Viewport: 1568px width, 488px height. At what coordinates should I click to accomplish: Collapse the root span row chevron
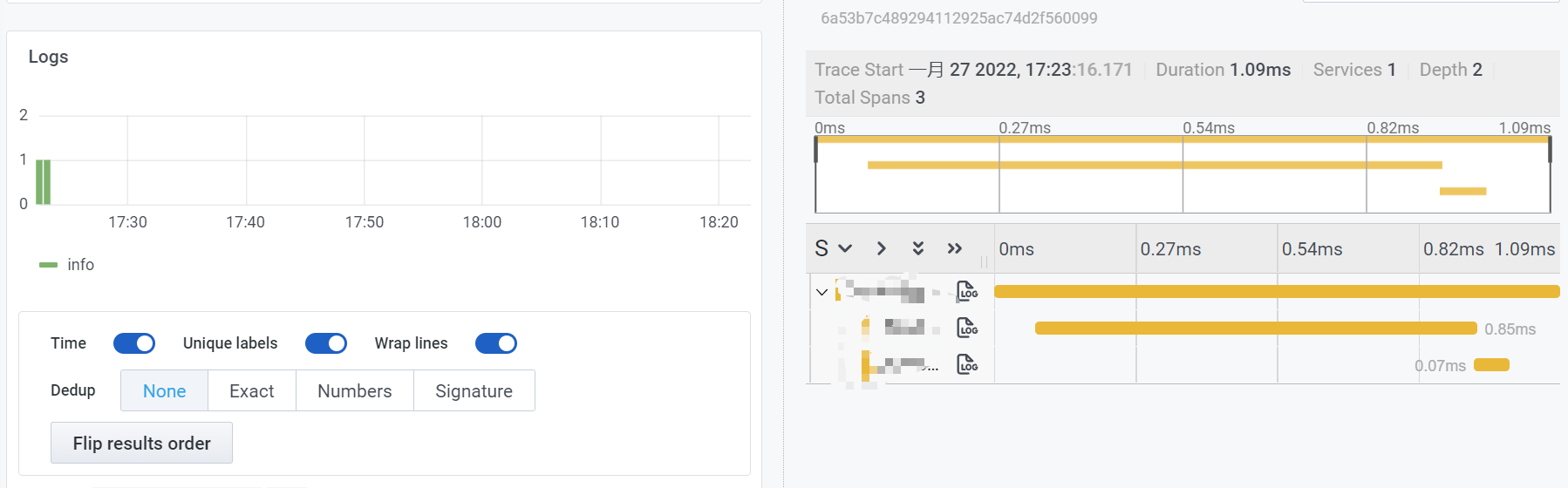(x=821, y=292)
